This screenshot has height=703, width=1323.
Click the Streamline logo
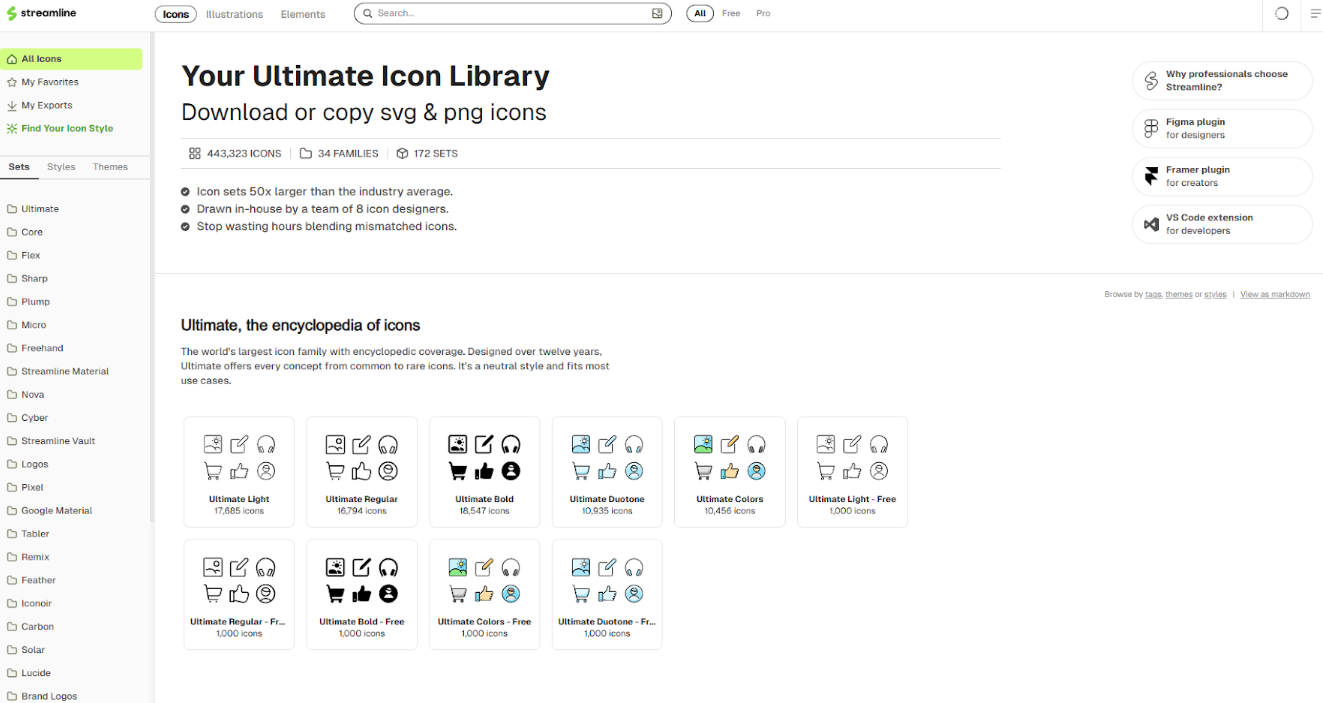(x=41, y=14)
